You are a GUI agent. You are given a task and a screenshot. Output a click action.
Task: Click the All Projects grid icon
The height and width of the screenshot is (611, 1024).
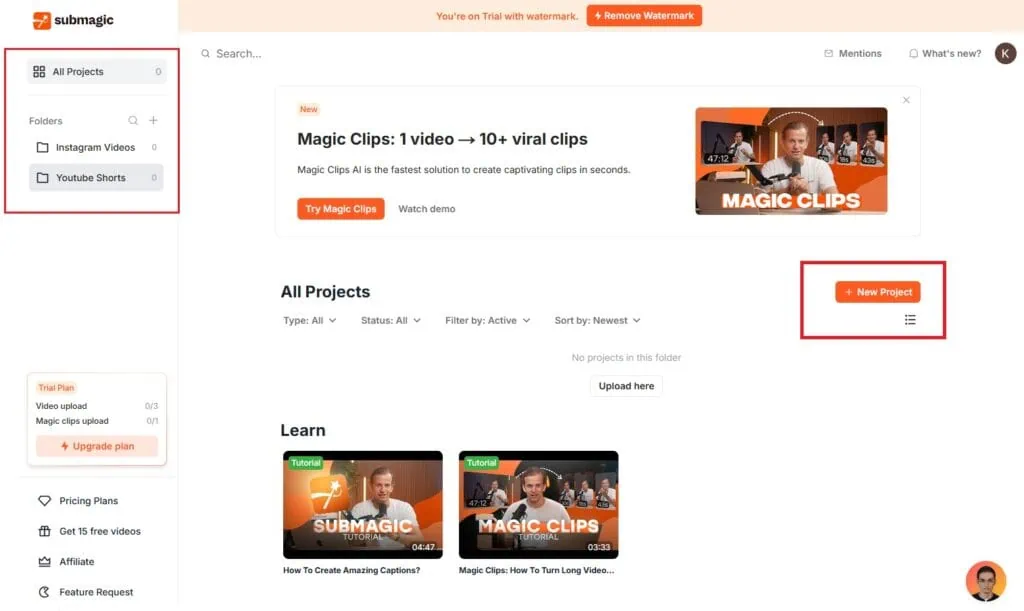coord(39,72)
